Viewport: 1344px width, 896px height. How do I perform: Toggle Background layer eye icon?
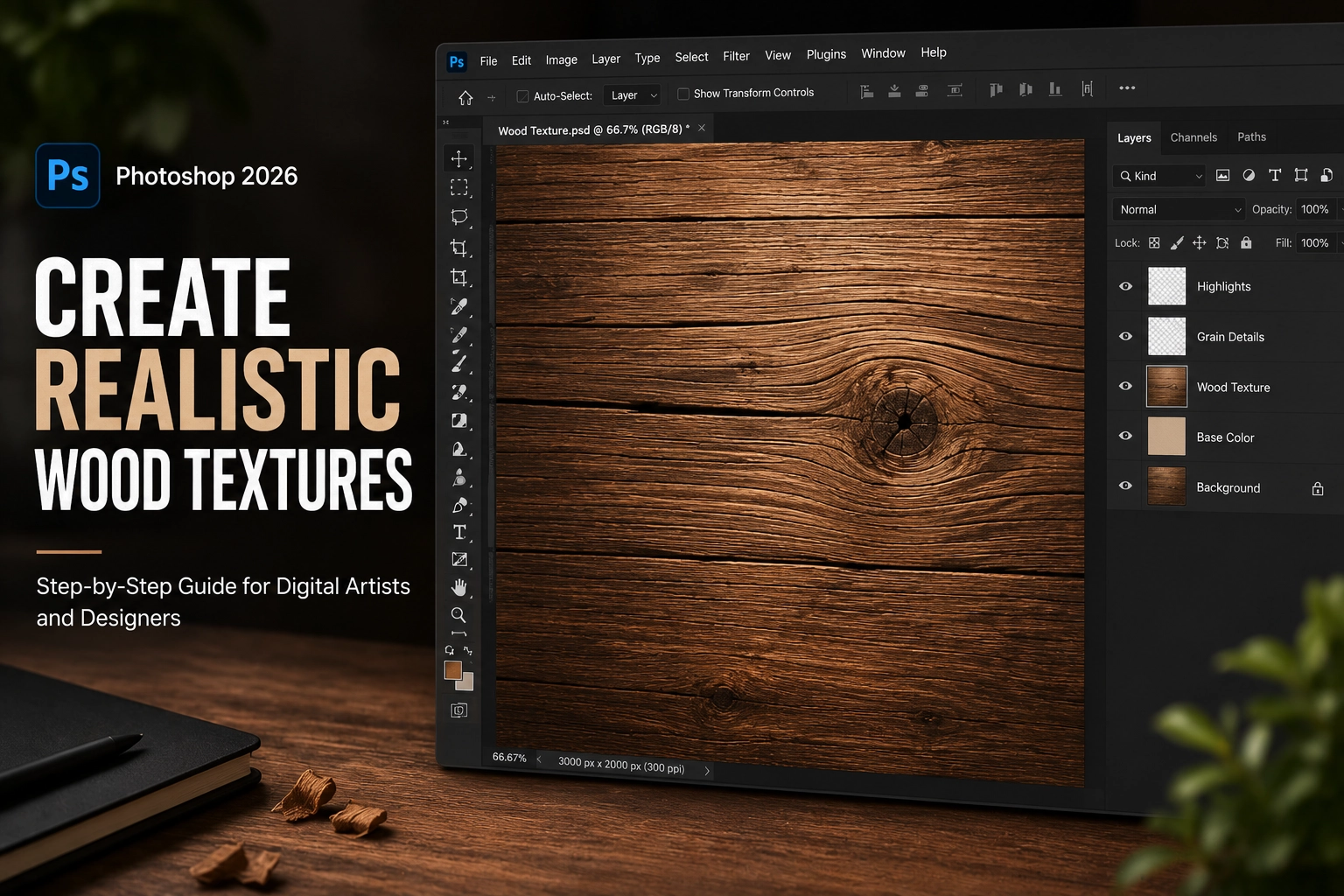pos(1126,486)
